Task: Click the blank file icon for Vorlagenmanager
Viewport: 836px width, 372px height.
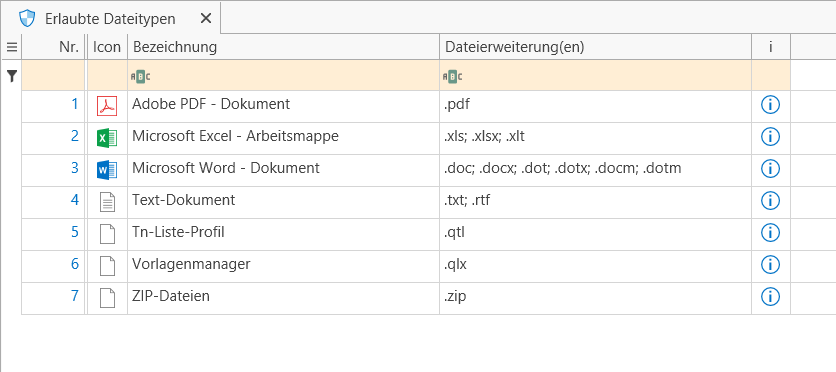Action: point(107,265)
